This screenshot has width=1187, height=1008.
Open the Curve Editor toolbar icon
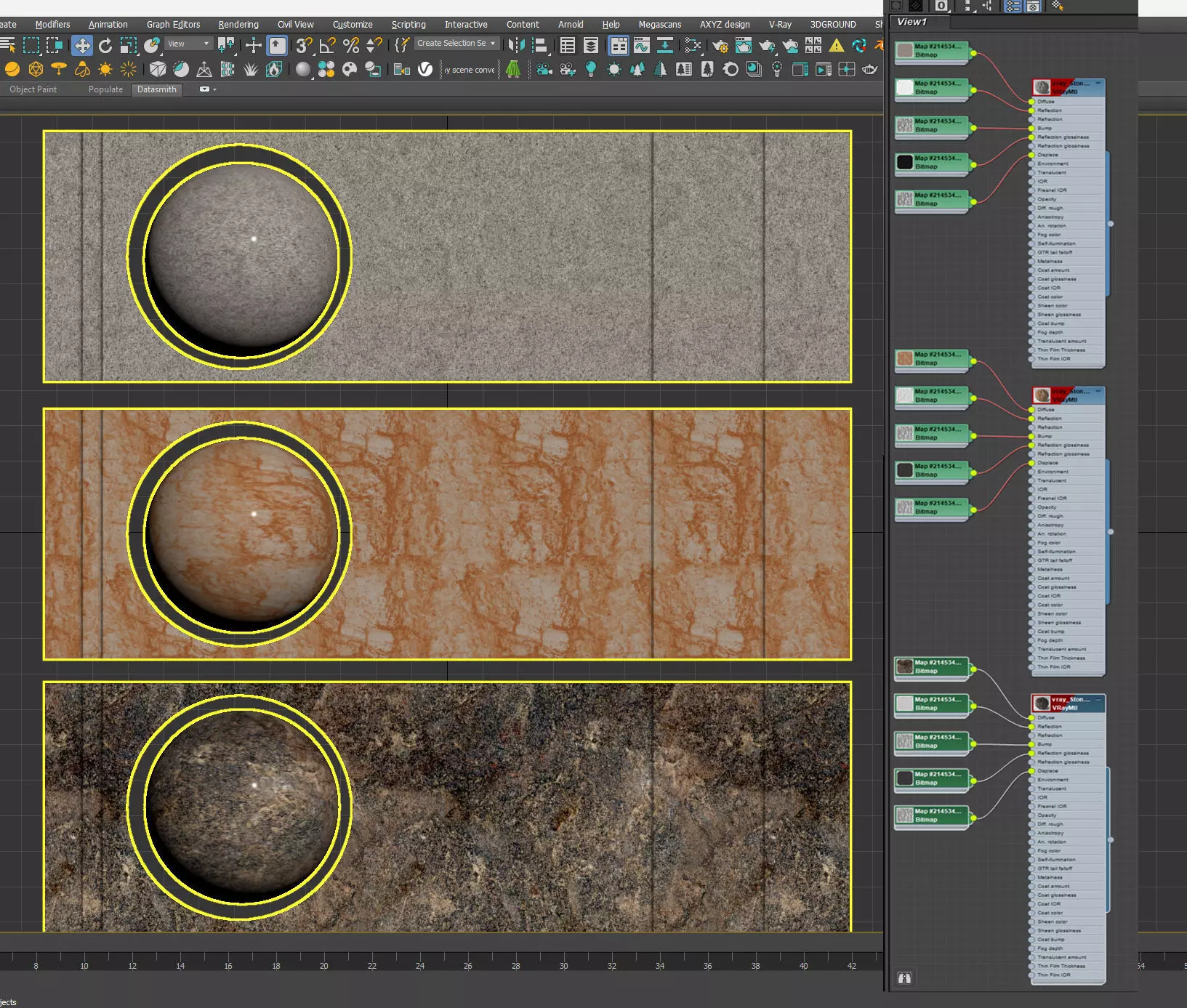click(x=642, y=46)
